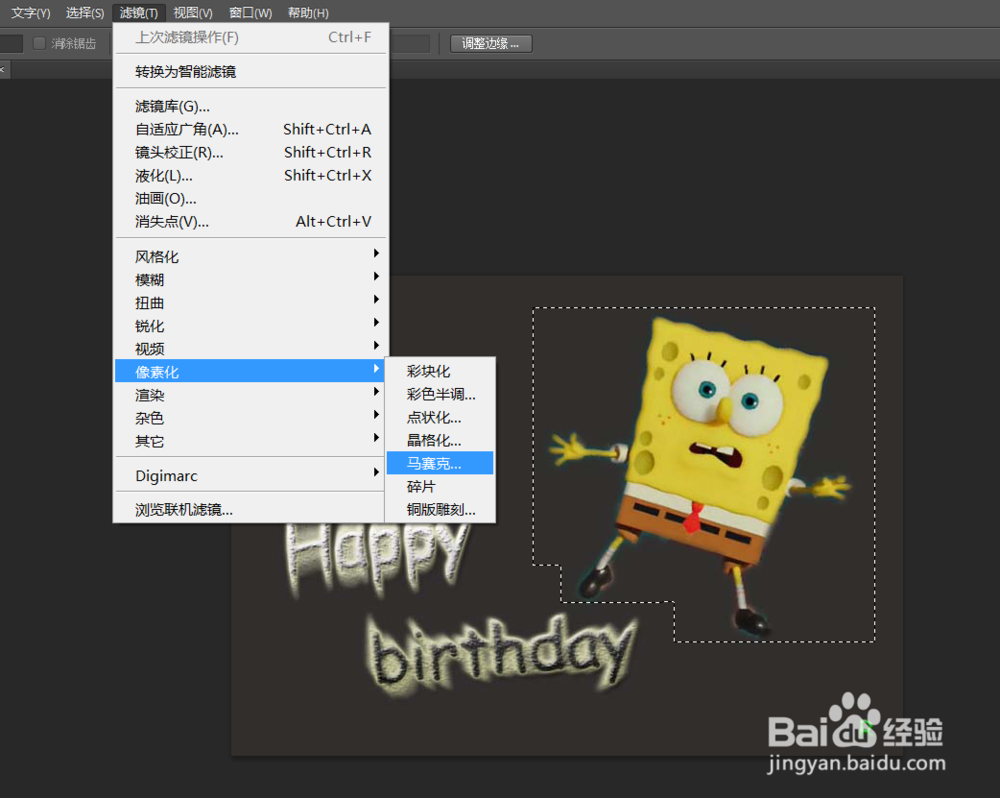Open 晶格化... filter
The image size is (1000, 798).
pyautogui.click(x=440, y=440)
